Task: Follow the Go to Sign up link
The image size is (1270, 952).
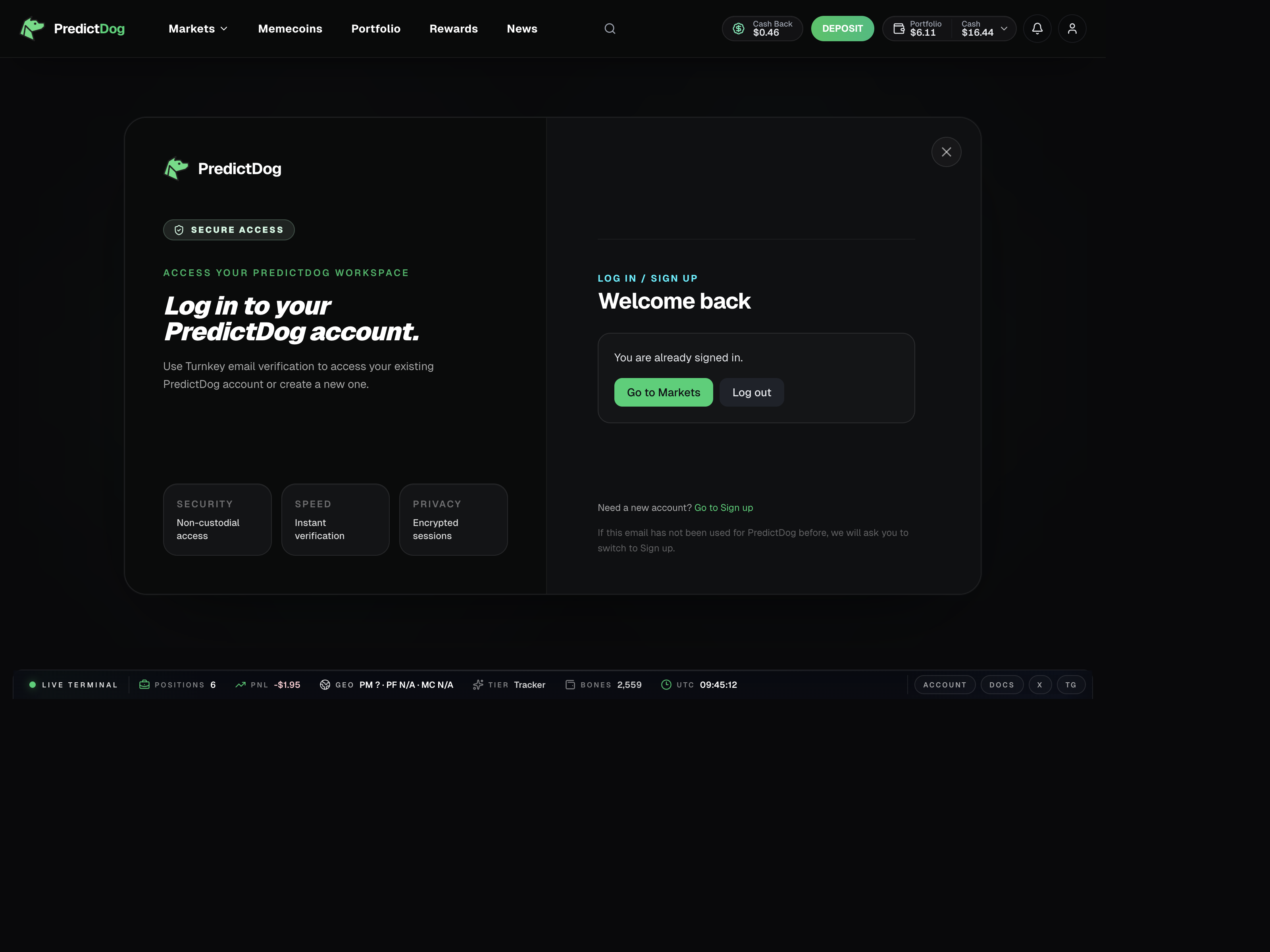Action: coord(723,508)
